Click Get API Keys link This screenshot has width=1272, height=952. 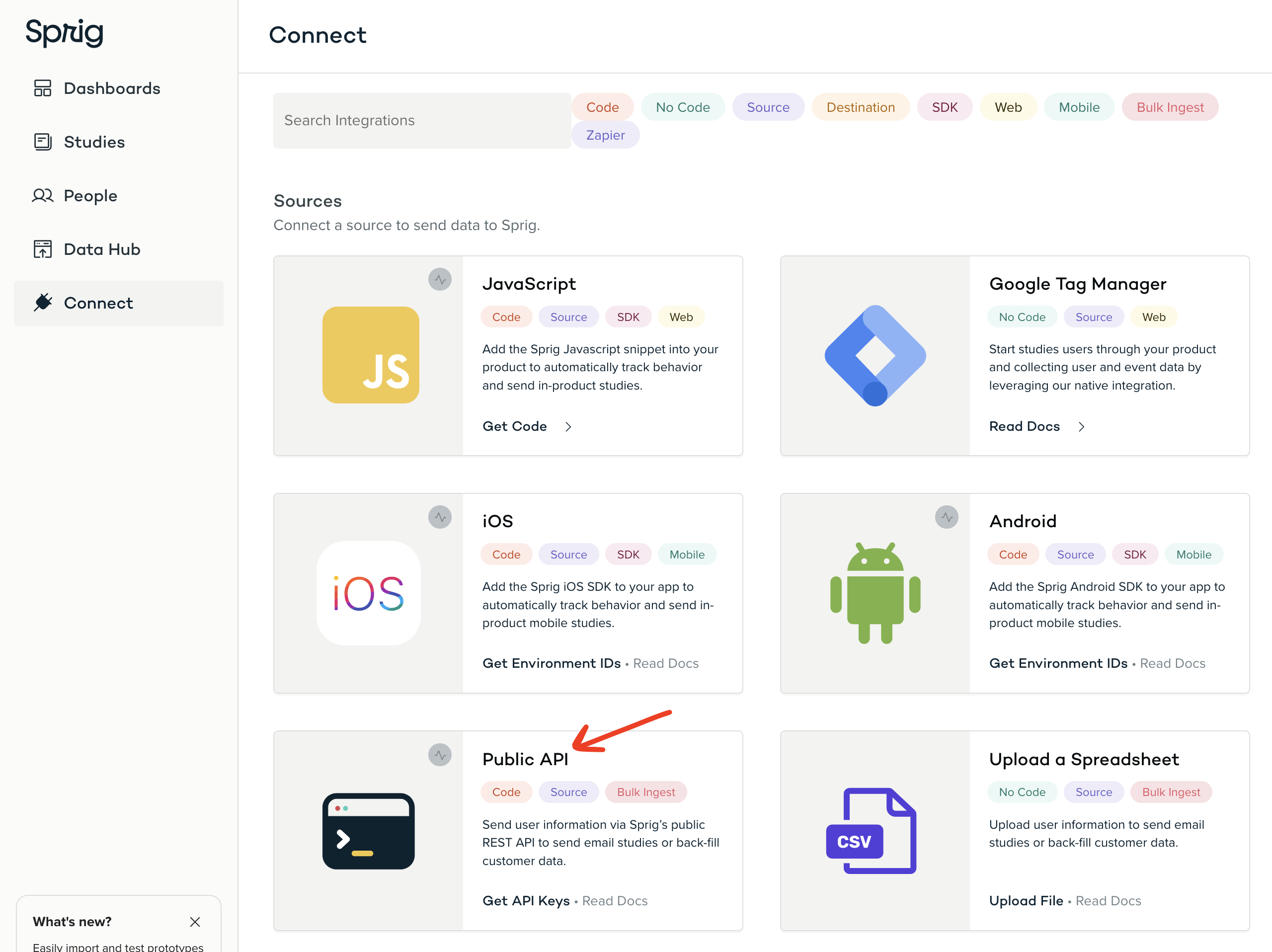tap(526, 901)
